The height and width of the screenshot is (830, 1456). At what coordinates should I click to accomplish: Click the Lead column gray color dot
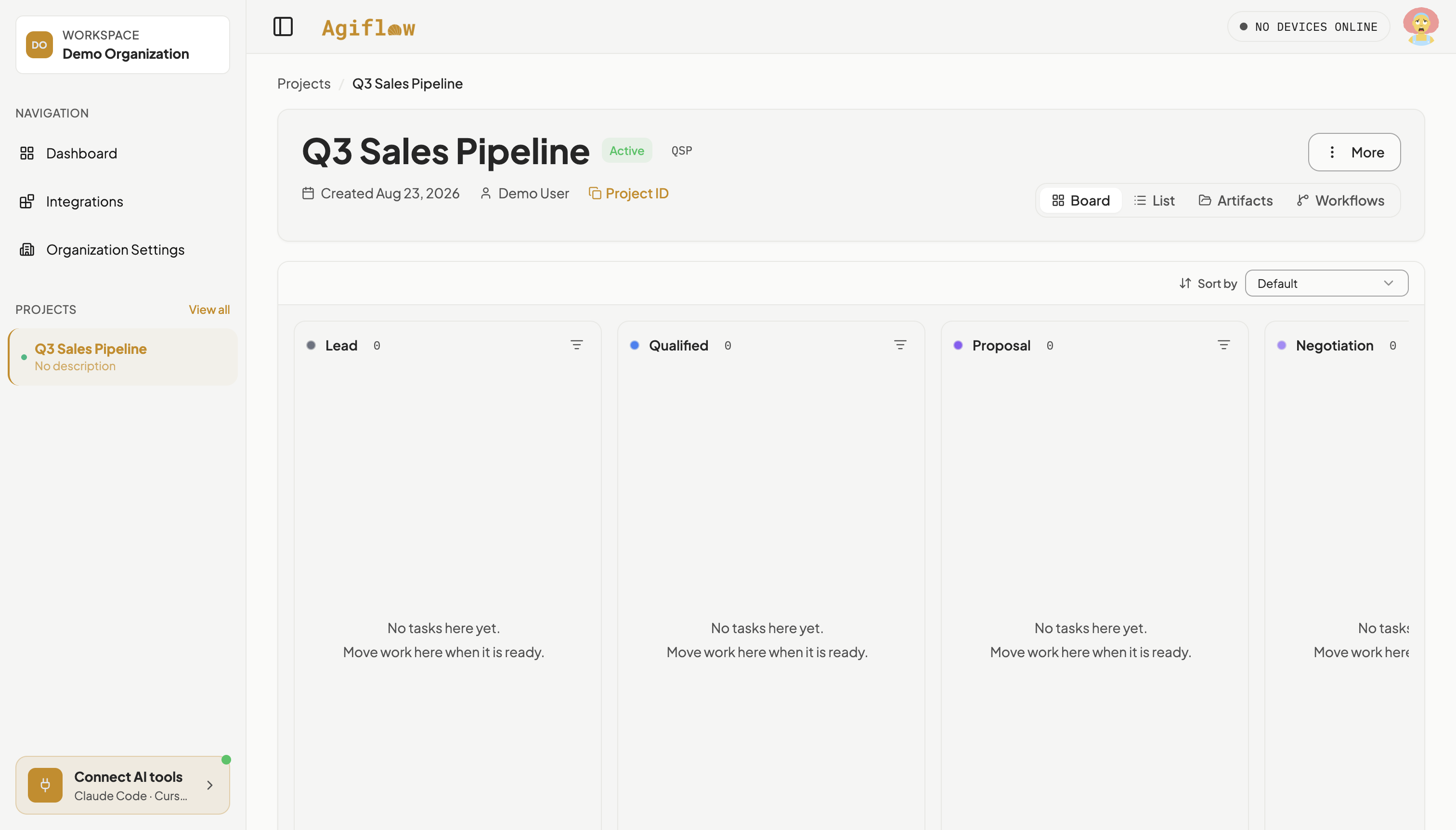point(311,346)
